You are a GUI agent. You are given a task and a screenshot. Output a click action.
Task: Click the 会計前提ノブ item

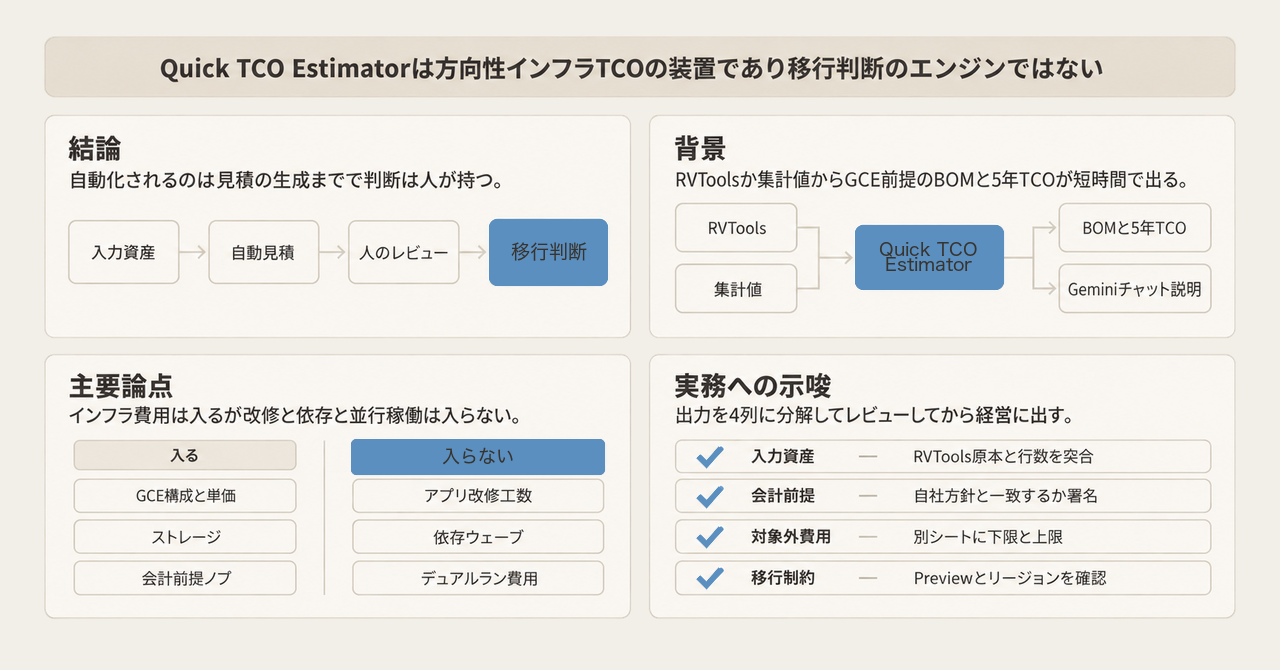[185, 578]
